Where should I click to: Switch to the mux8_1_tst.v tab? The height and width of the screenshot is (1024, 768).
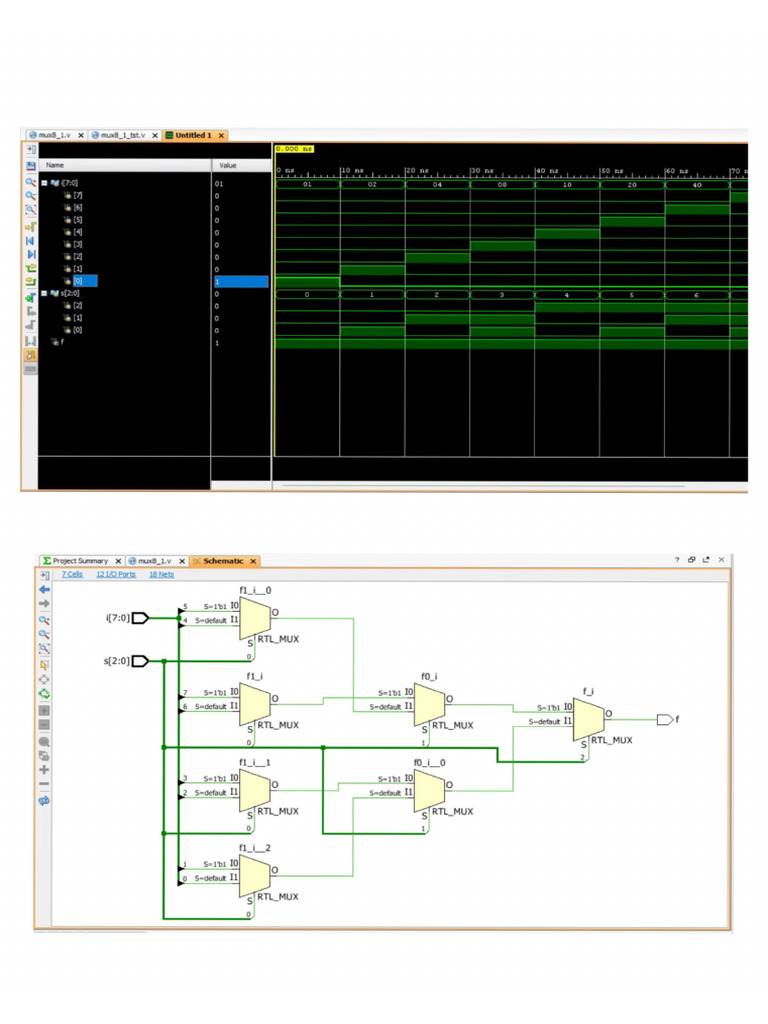click(x=123, y=135)
